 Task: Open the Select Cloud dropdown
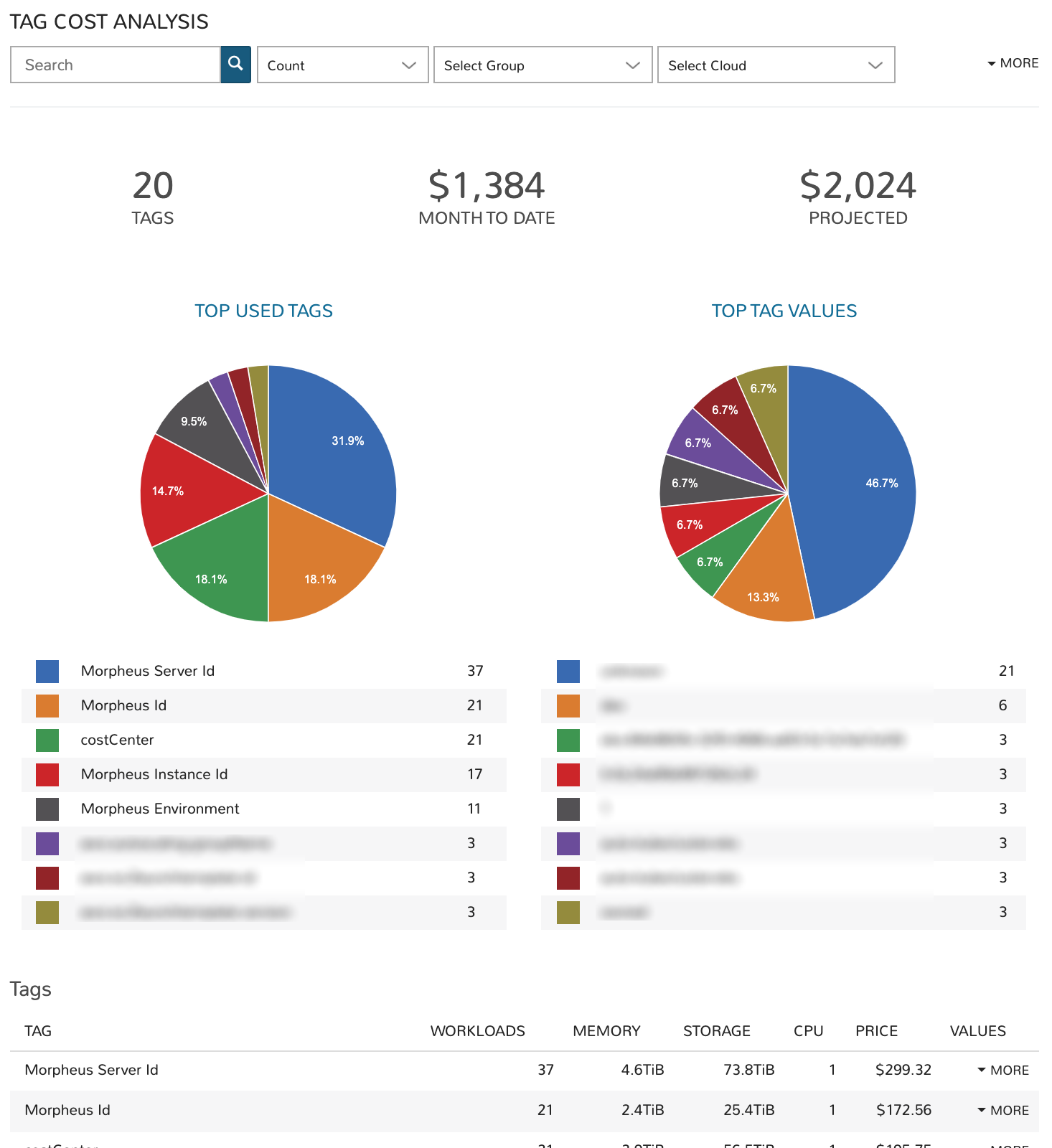click(x=776, y=65)
